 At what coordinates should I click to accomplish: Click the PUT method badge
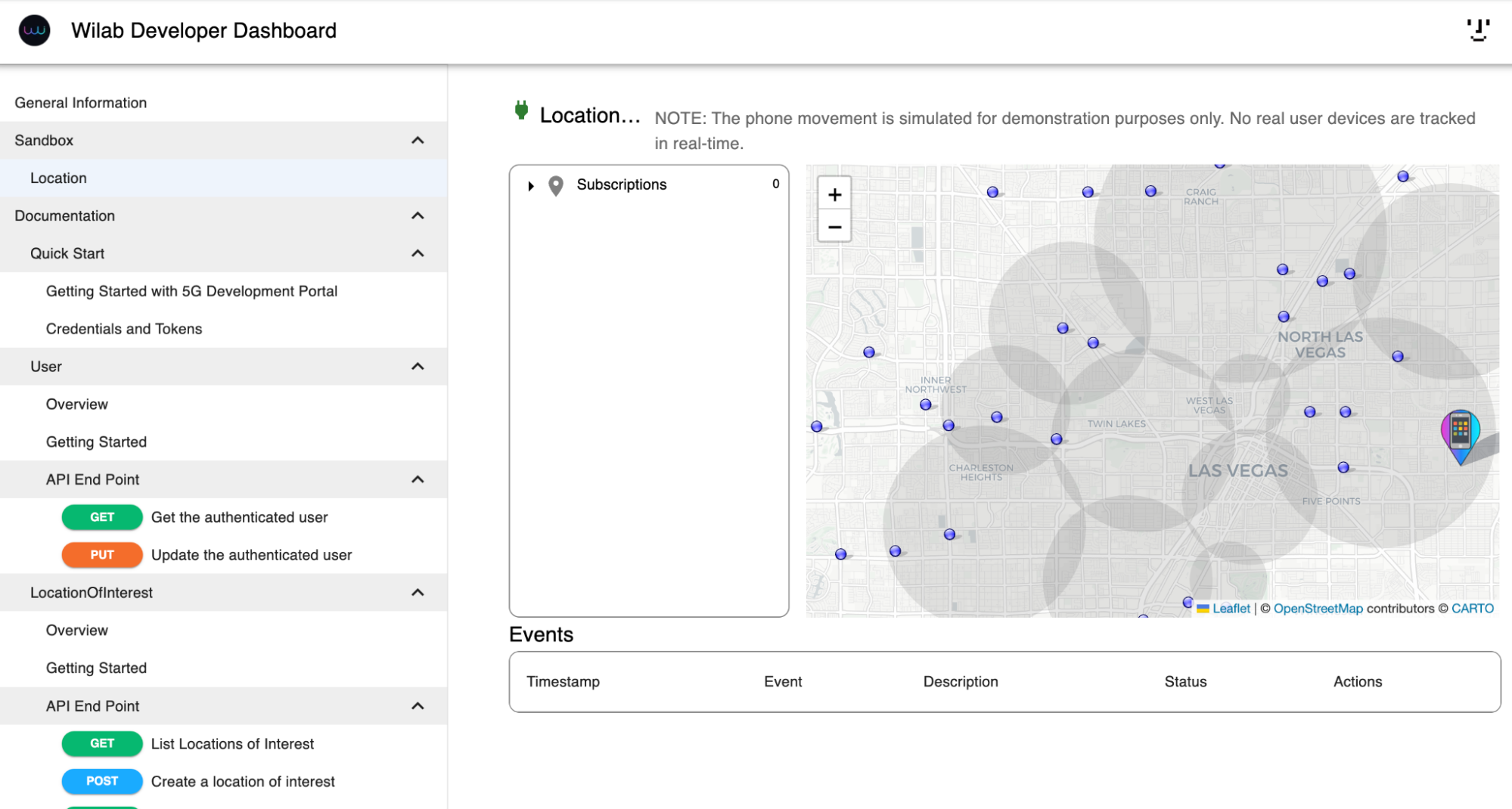[102, 555]
